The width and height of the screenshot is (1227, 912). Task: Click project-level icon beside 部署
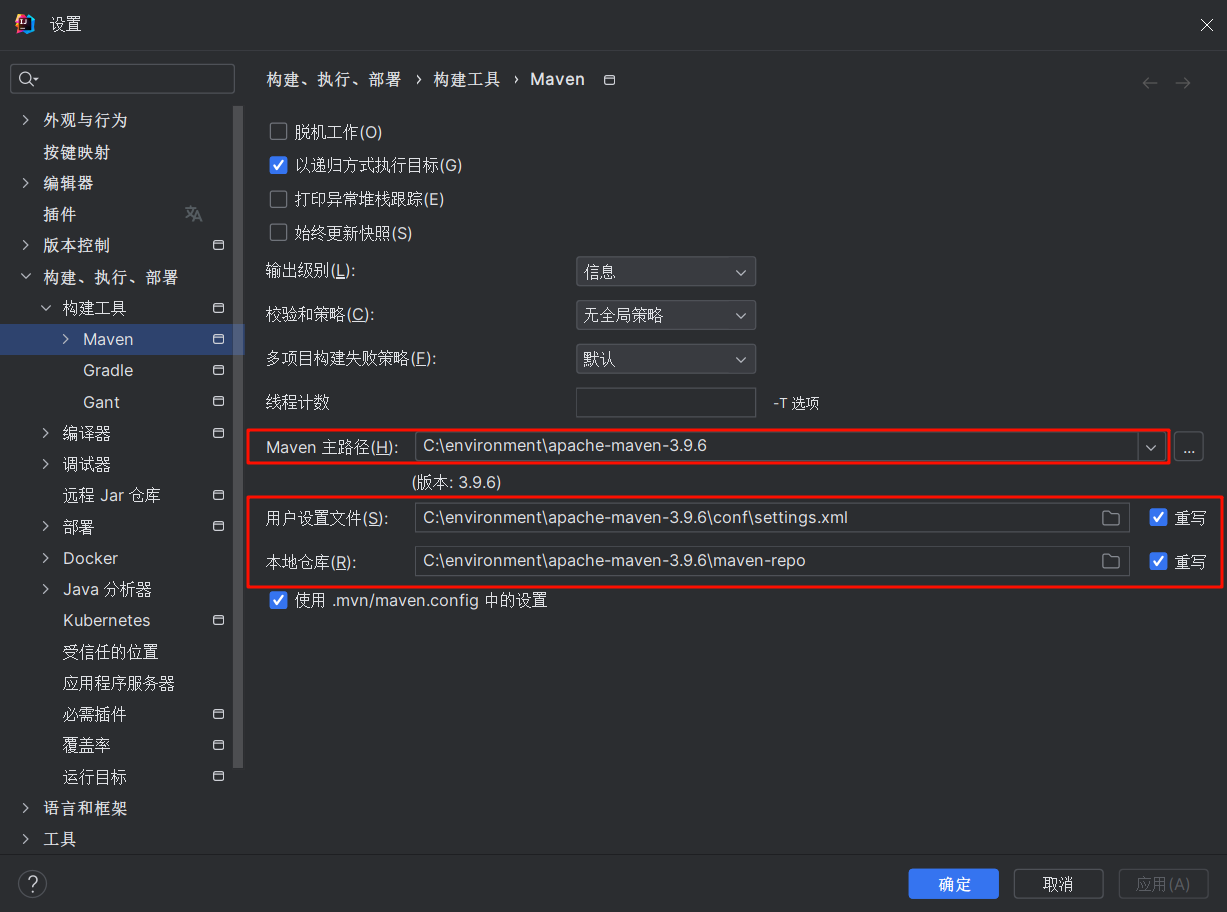[x=218, y=526]
